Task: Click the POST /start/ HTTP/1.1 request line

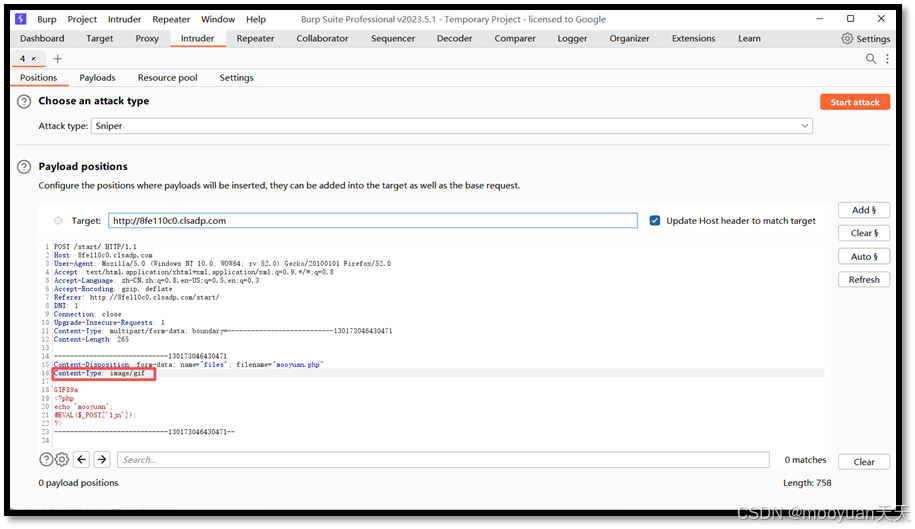Action: (x=95, y=247)
